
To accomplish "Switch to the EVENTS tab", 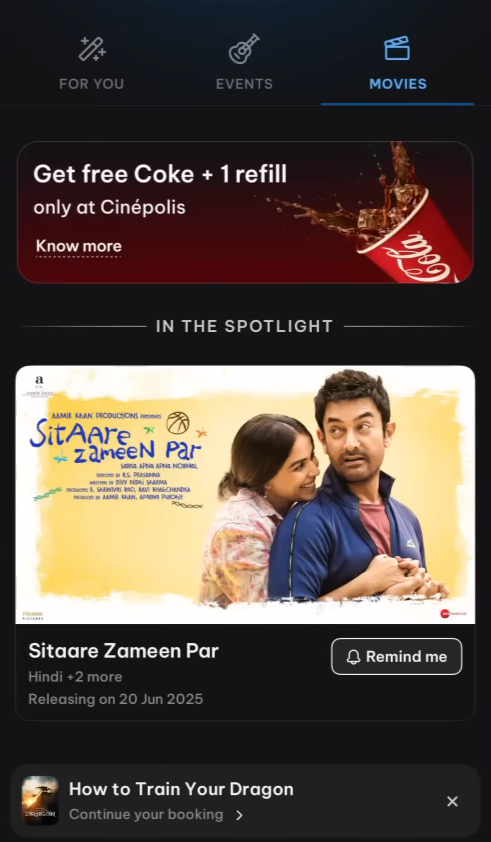I will tap(244, 84).
